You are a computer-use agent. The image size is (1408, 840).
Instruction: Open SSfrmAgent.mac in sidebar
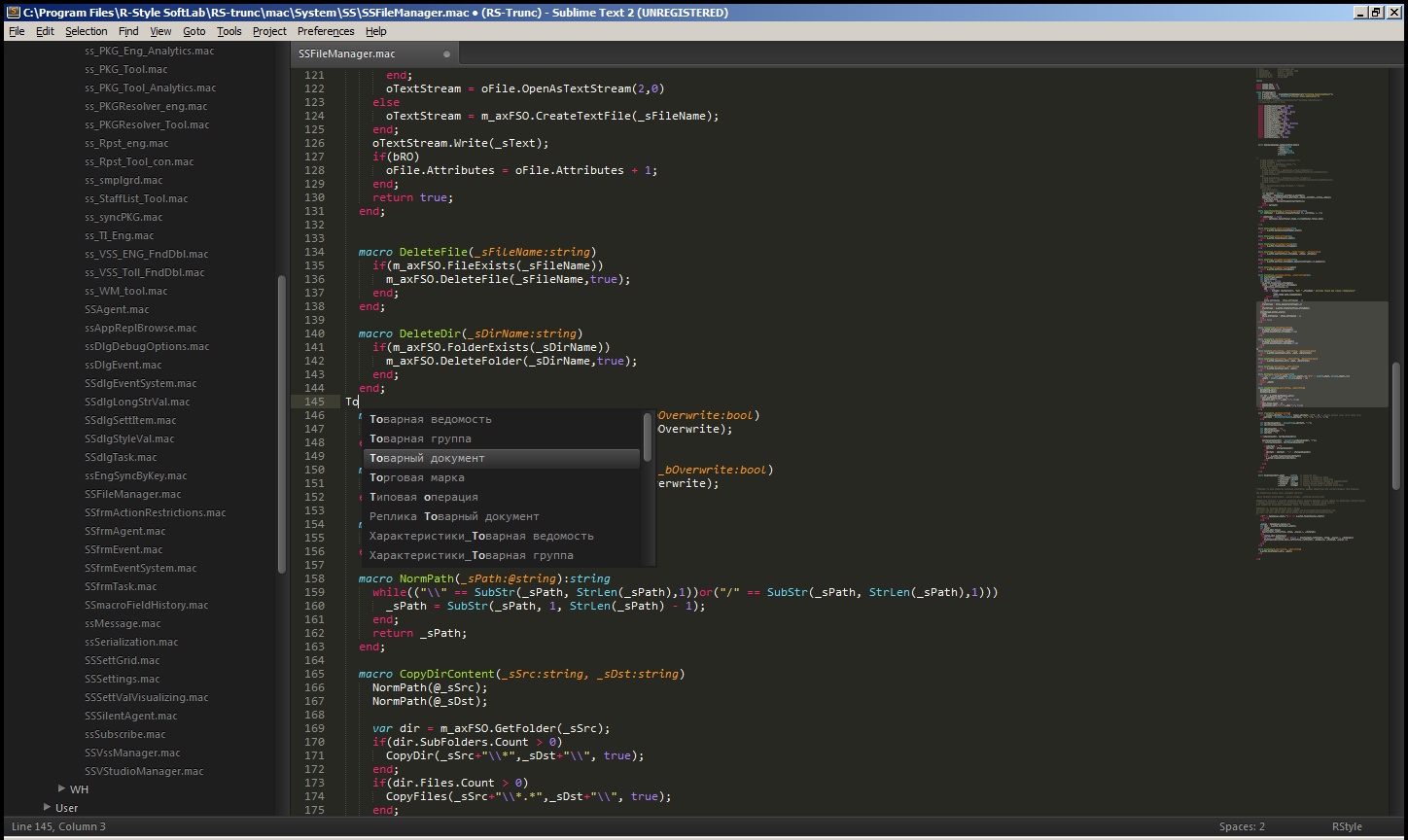(124, 531)
